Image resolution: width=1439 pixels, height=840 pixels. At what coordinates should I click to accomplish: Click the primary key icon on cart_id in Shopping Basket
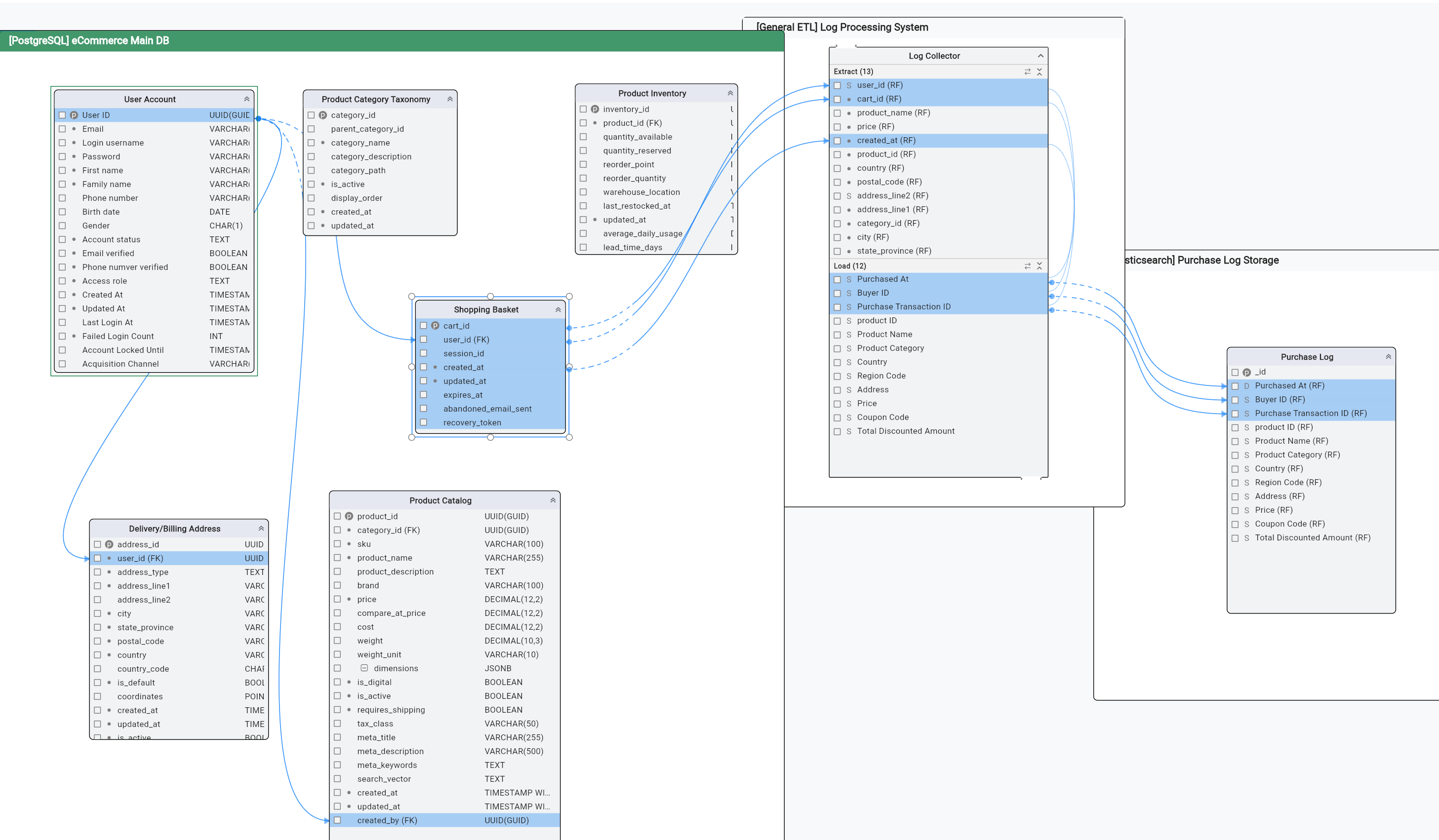(435, 325)
